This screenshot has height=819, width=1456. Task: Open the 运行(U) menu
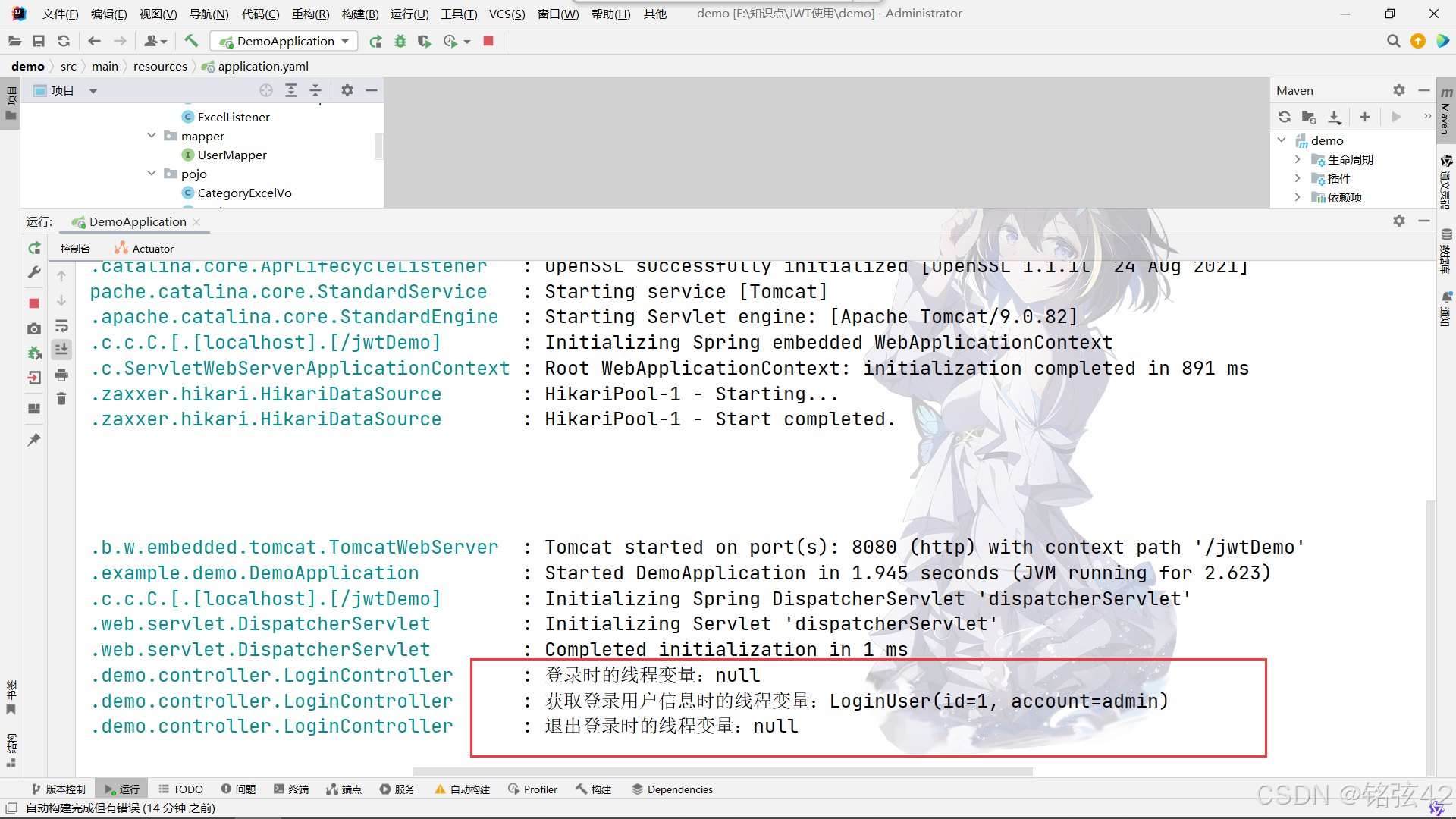click(x=409, y=14)
